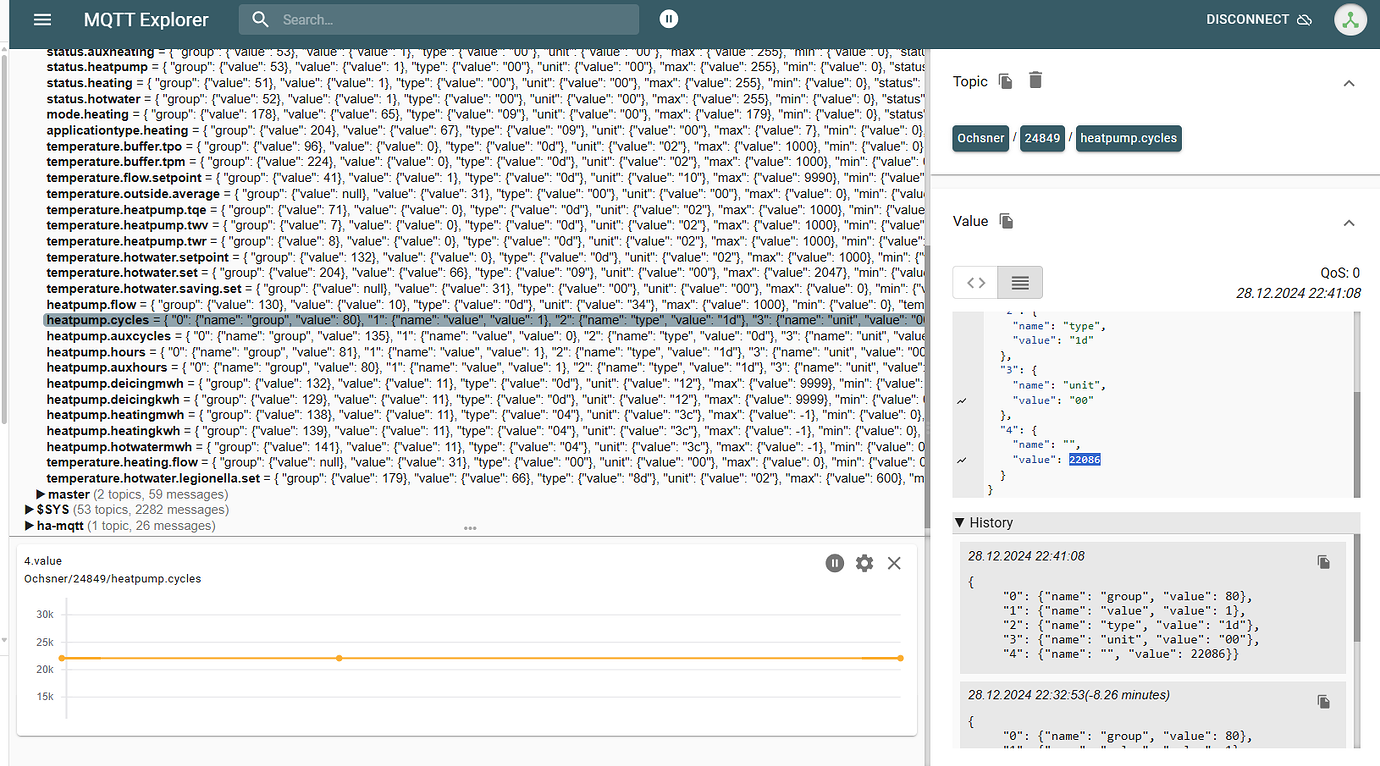Screen dimensions: 1380x766
Task: Expand the $SYS tree node
Action: click(x=29, y=510)
